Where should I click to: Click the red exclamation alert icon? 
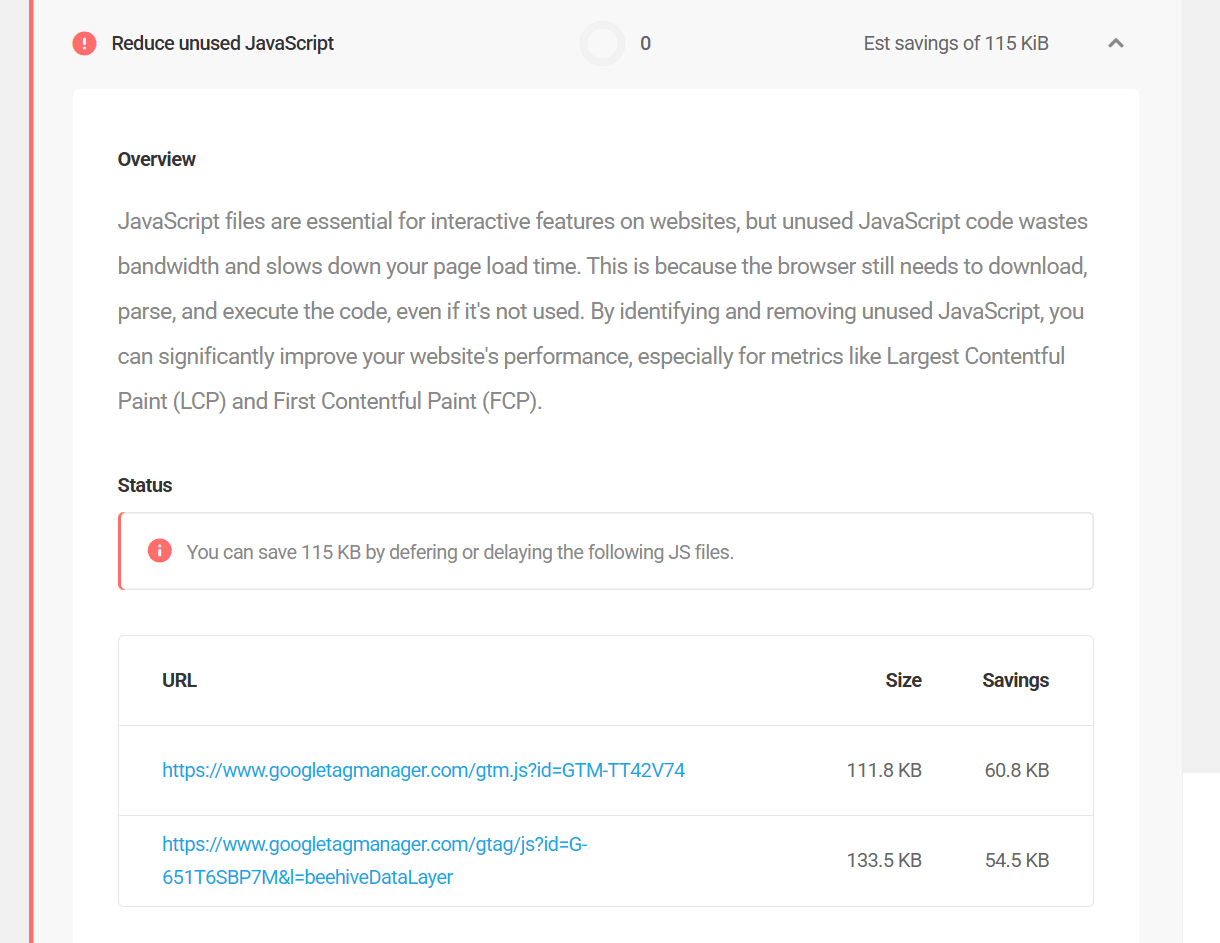[x=84, y=43]
